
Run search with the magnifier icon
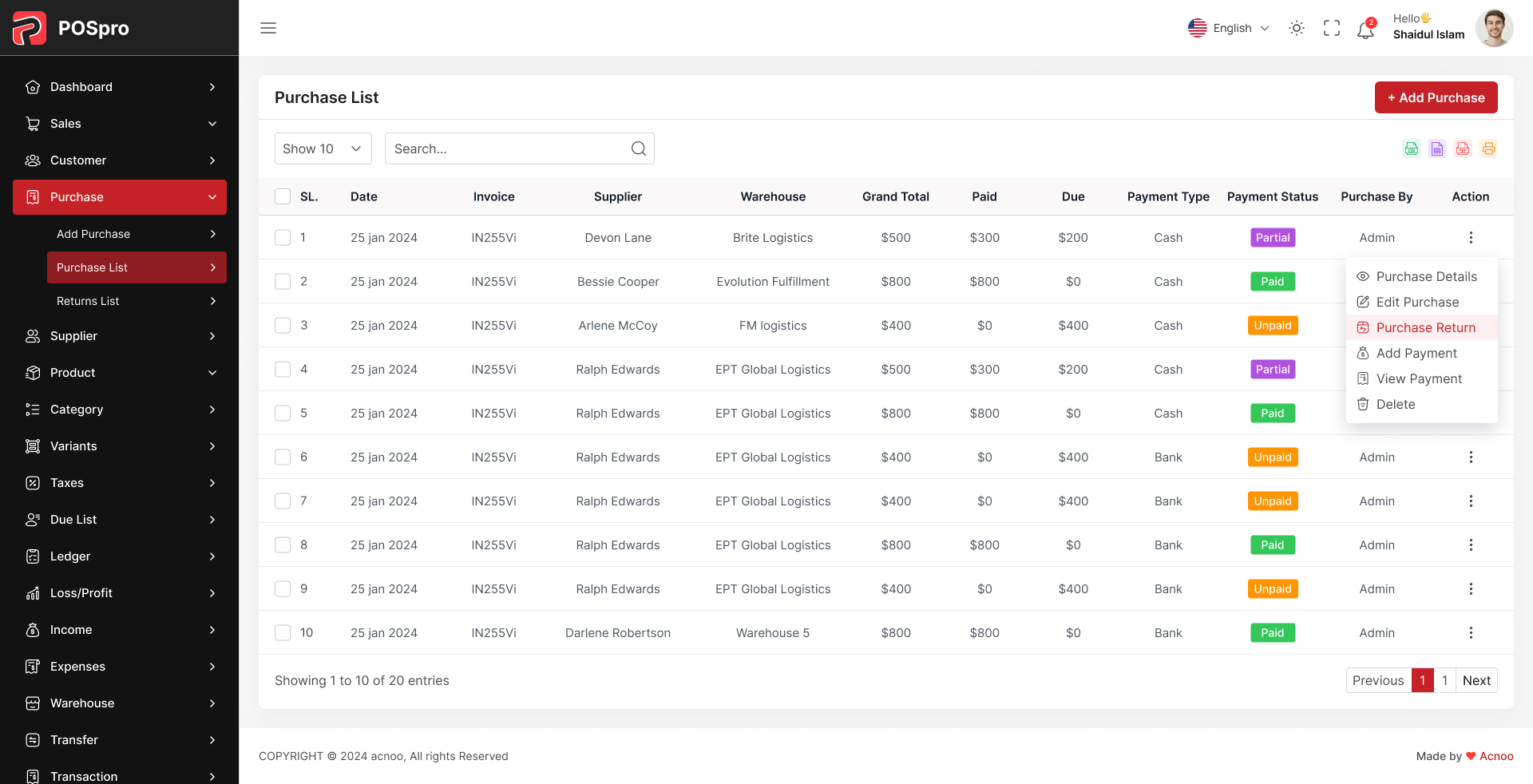638,148
